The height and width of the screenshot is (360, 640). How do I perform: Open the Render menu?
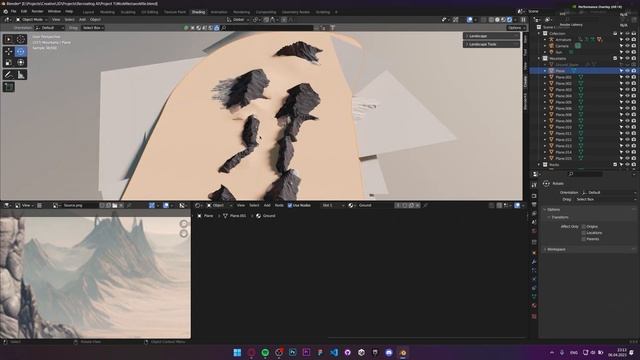[x=37, y=12]
